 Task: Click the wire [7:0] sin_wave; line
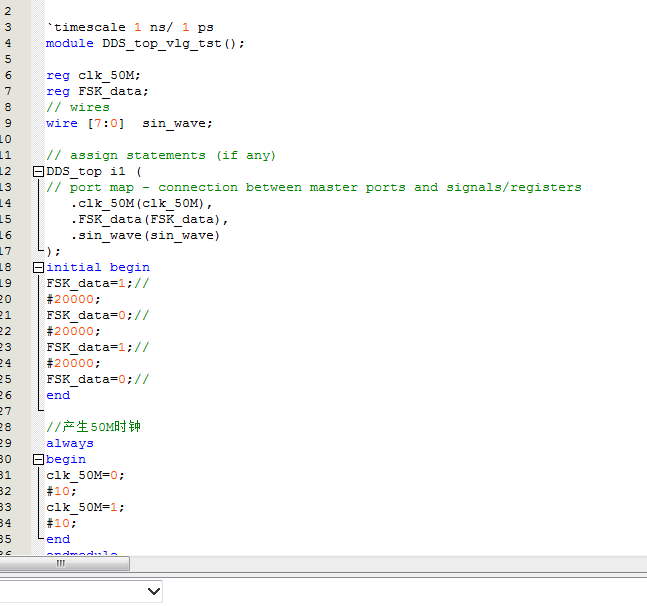click(129, 123)
